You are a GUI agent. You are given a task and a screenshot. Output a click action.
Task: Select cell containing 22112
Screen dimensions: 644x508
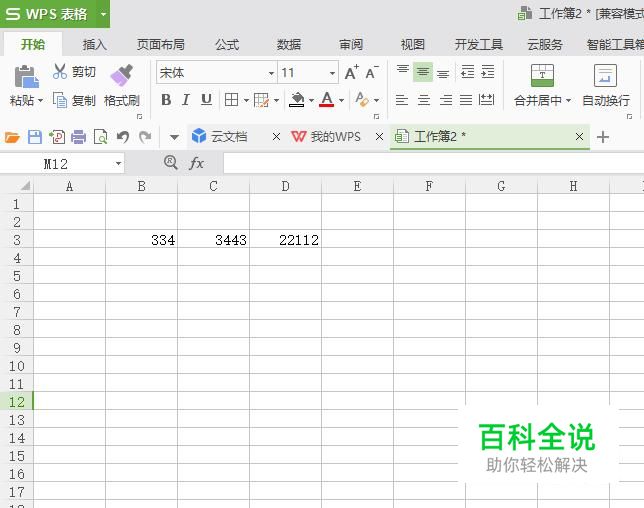tap(285, 239)
